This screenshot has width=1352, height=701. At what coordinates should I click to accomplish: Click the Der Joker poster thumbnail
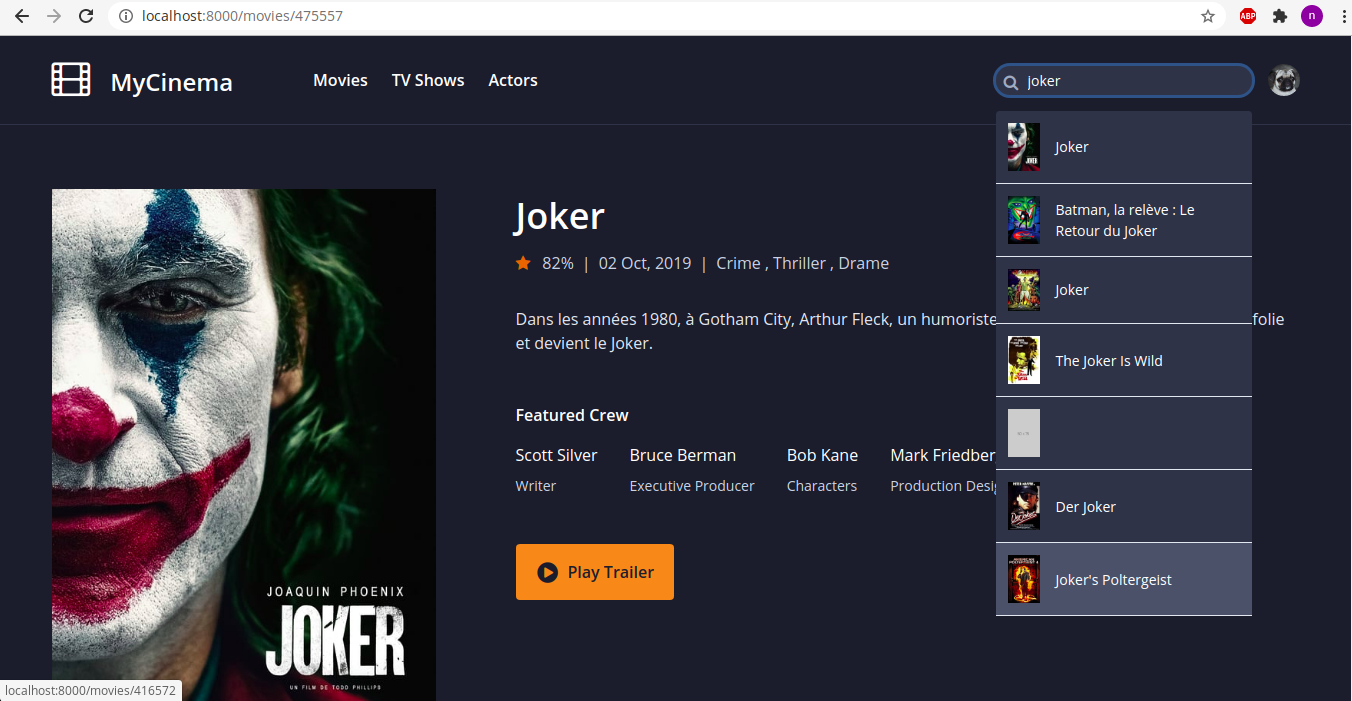[1024, 506]
